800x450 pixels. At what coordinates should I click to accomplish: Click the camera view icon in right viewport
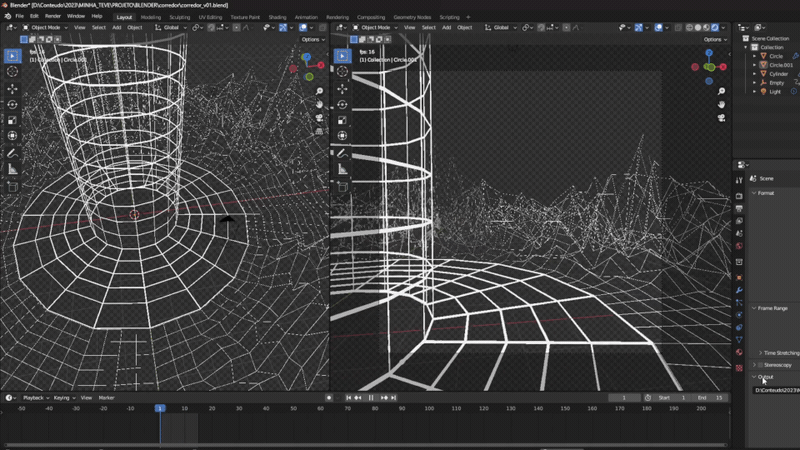pos(721,118)
